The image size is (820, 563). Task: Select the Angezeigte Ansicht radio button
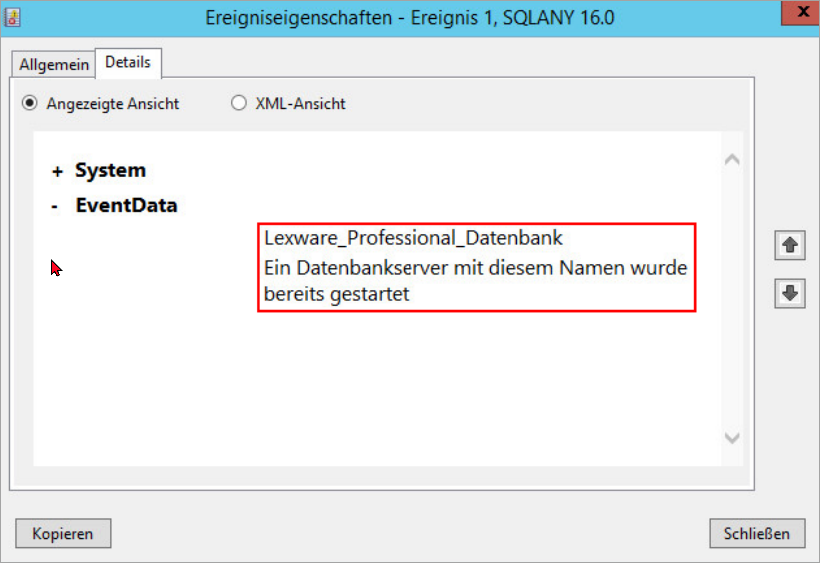[30, 103]
